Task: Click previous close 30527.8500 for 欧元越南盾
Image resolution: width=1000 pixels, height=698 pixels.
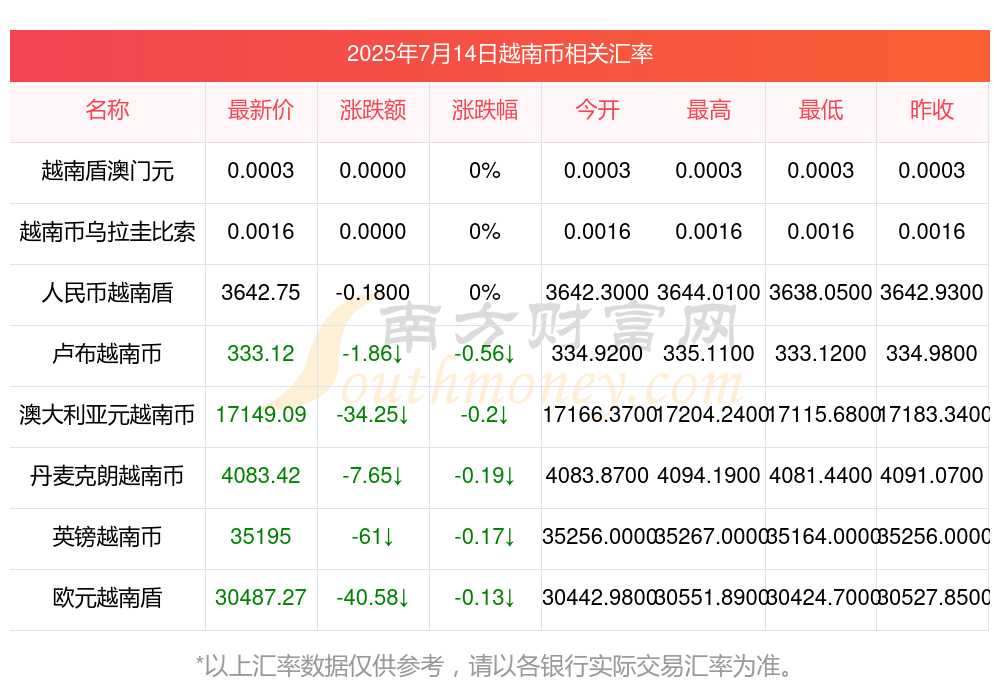Action: [934, 597]
